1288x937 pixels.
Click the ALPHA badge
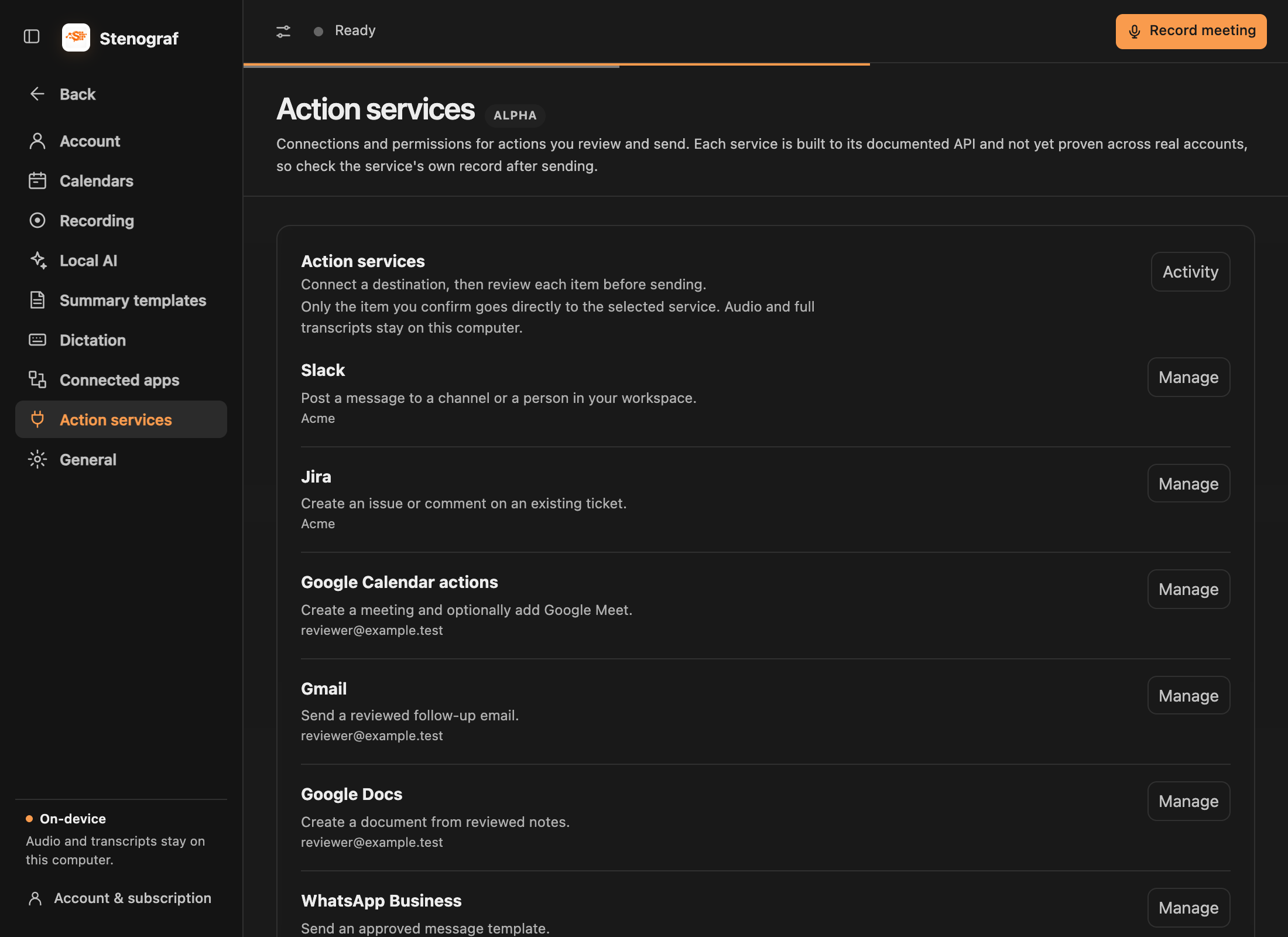pos(515,115)
